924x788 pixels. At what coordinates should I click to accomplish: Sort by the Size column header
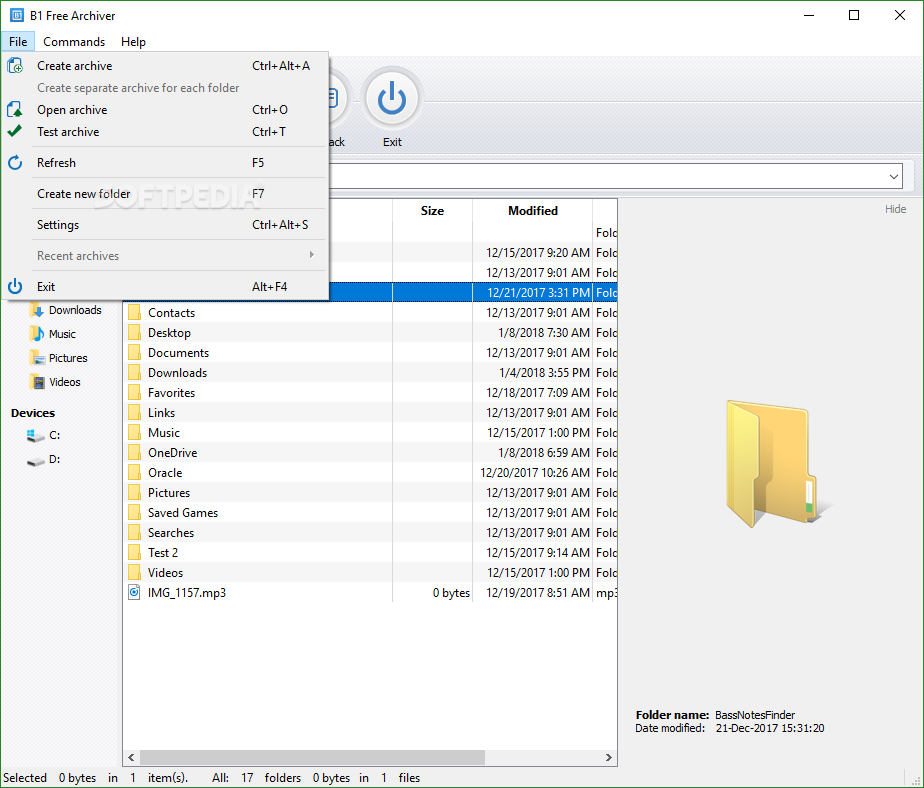(x=432, y=211)
